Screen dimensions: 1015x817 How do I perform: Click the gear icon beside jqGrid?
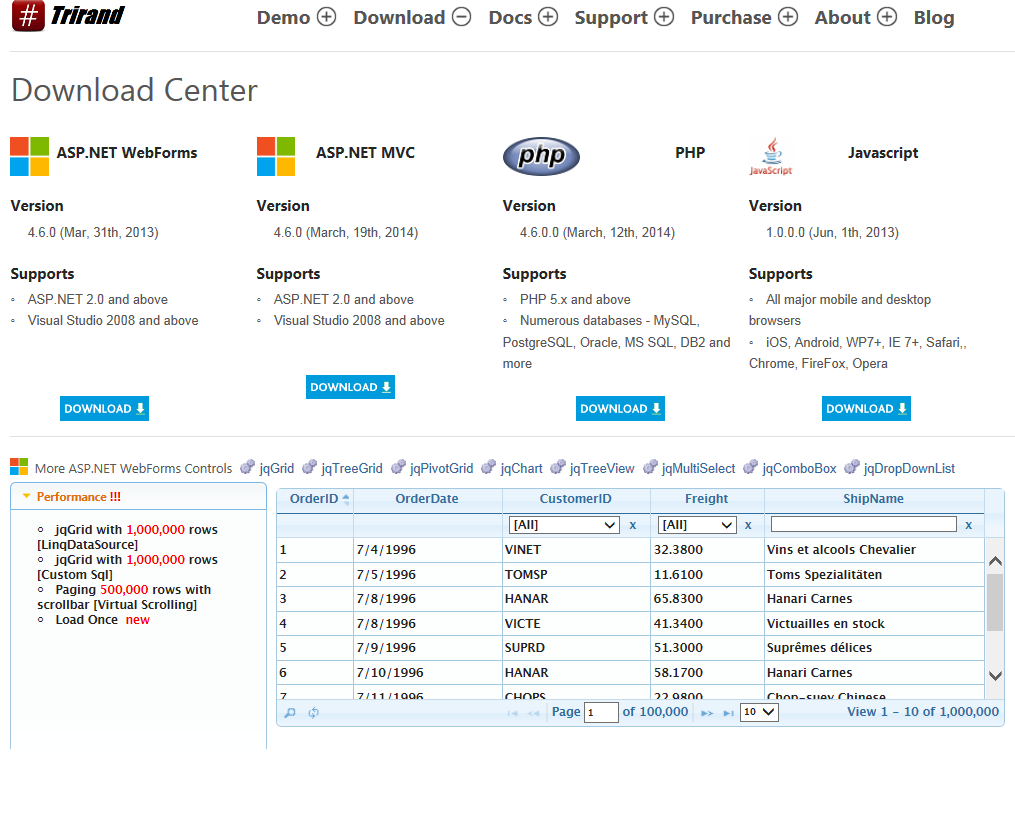click(247, 467)
